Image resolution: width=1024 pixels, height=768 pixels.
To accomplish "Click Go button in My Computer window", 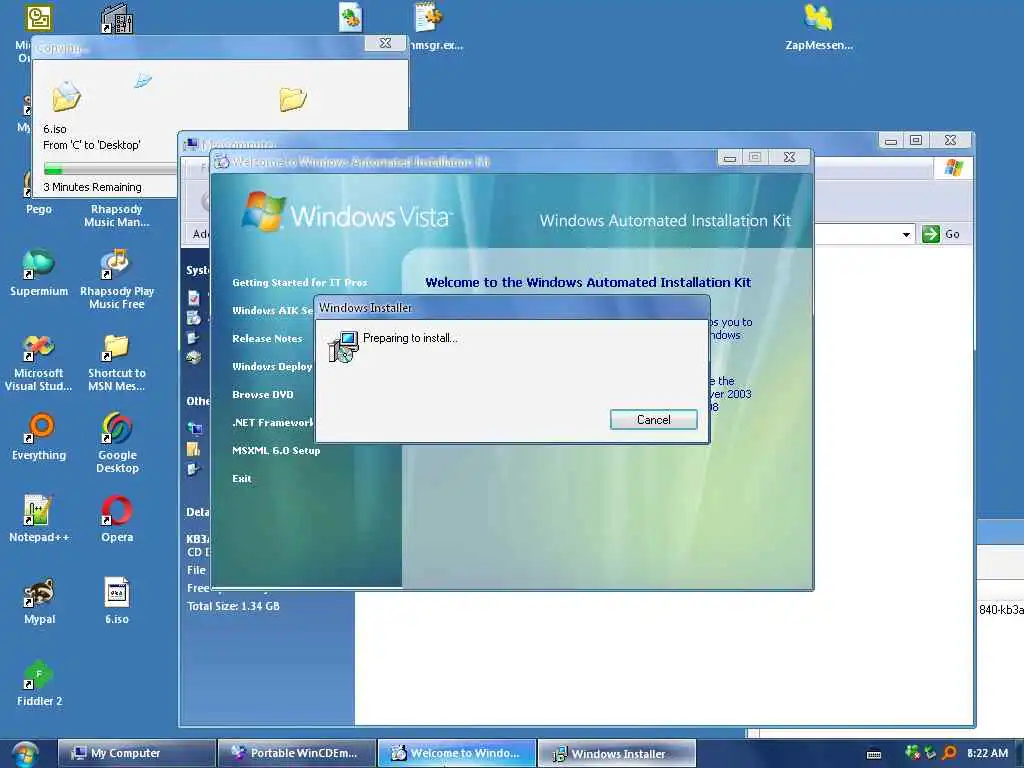I will pos(941,234).
